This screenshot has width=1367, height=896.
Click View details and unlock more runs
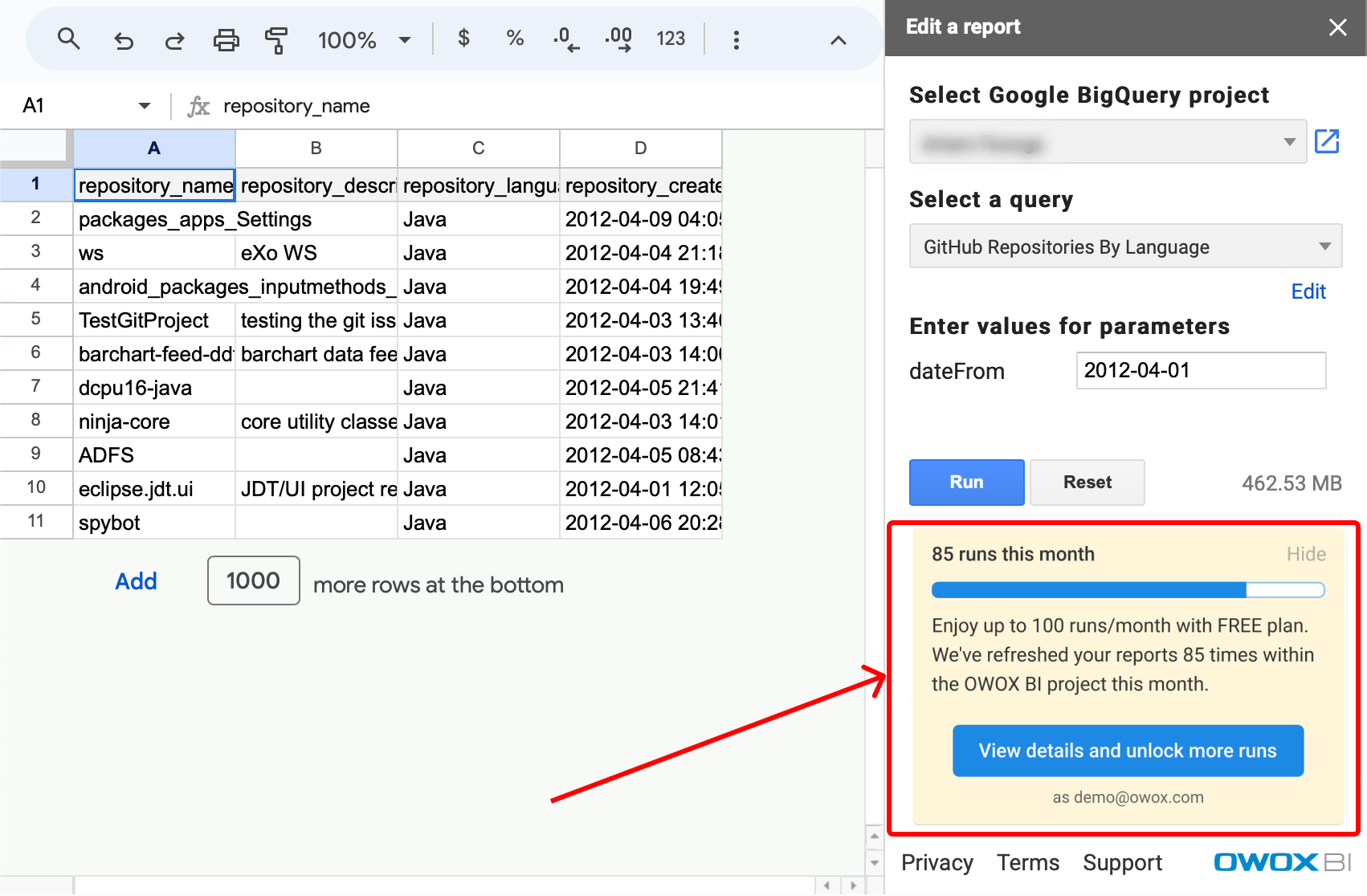coord(1128,751)
